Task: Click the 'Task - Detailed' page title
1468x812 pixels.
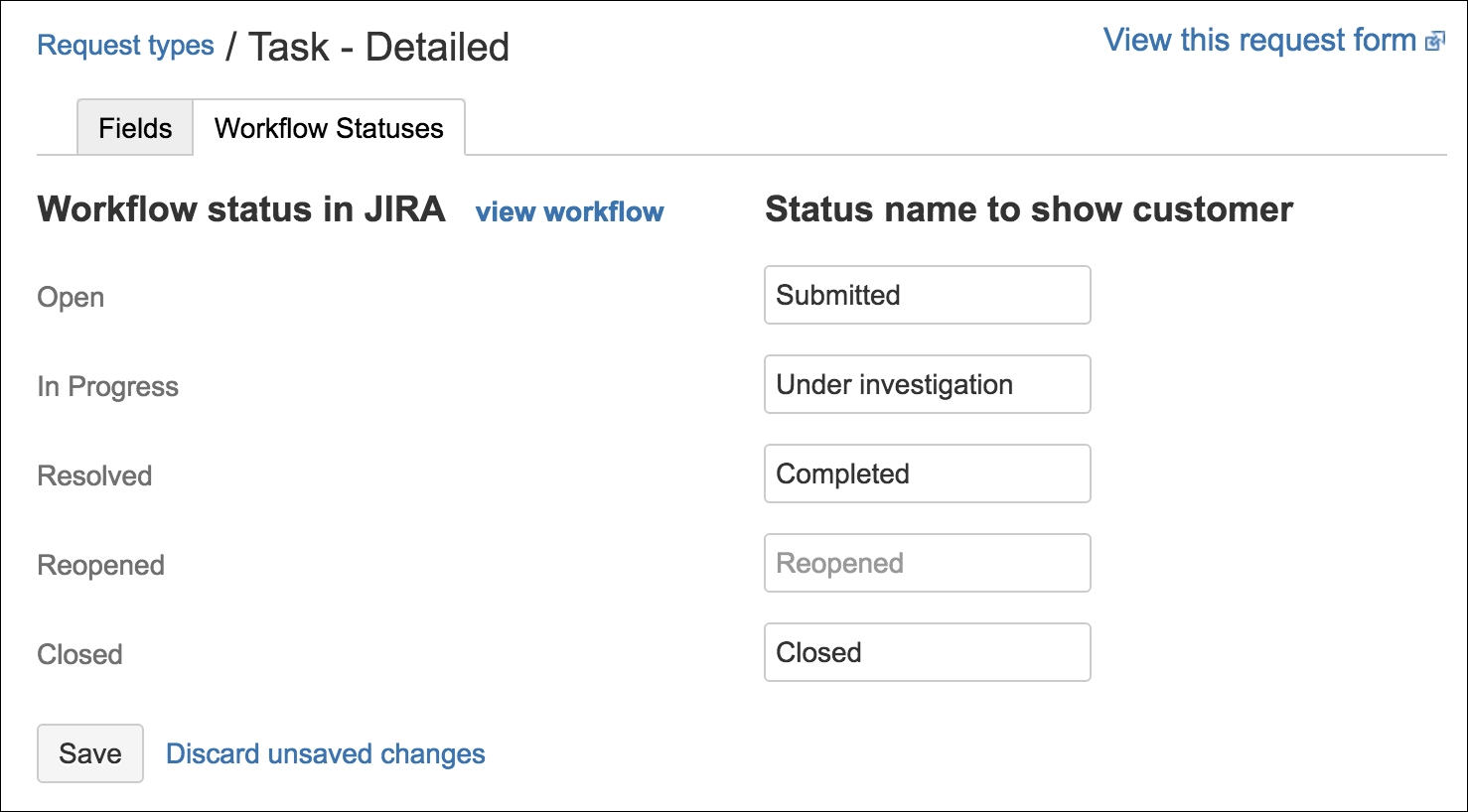Action: pyautogui.click(x=375, y=46)
